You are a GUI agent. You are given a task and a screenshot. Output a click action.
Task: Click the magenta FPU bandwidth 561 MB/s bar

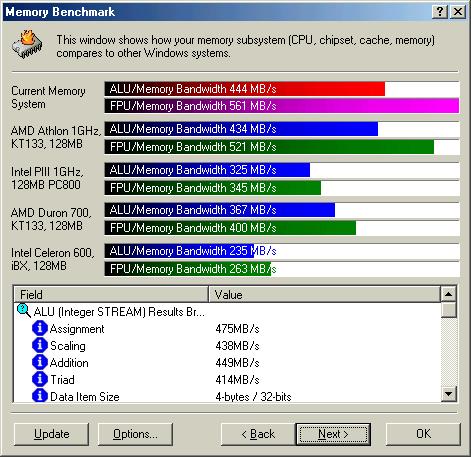[x=282, y=106]
